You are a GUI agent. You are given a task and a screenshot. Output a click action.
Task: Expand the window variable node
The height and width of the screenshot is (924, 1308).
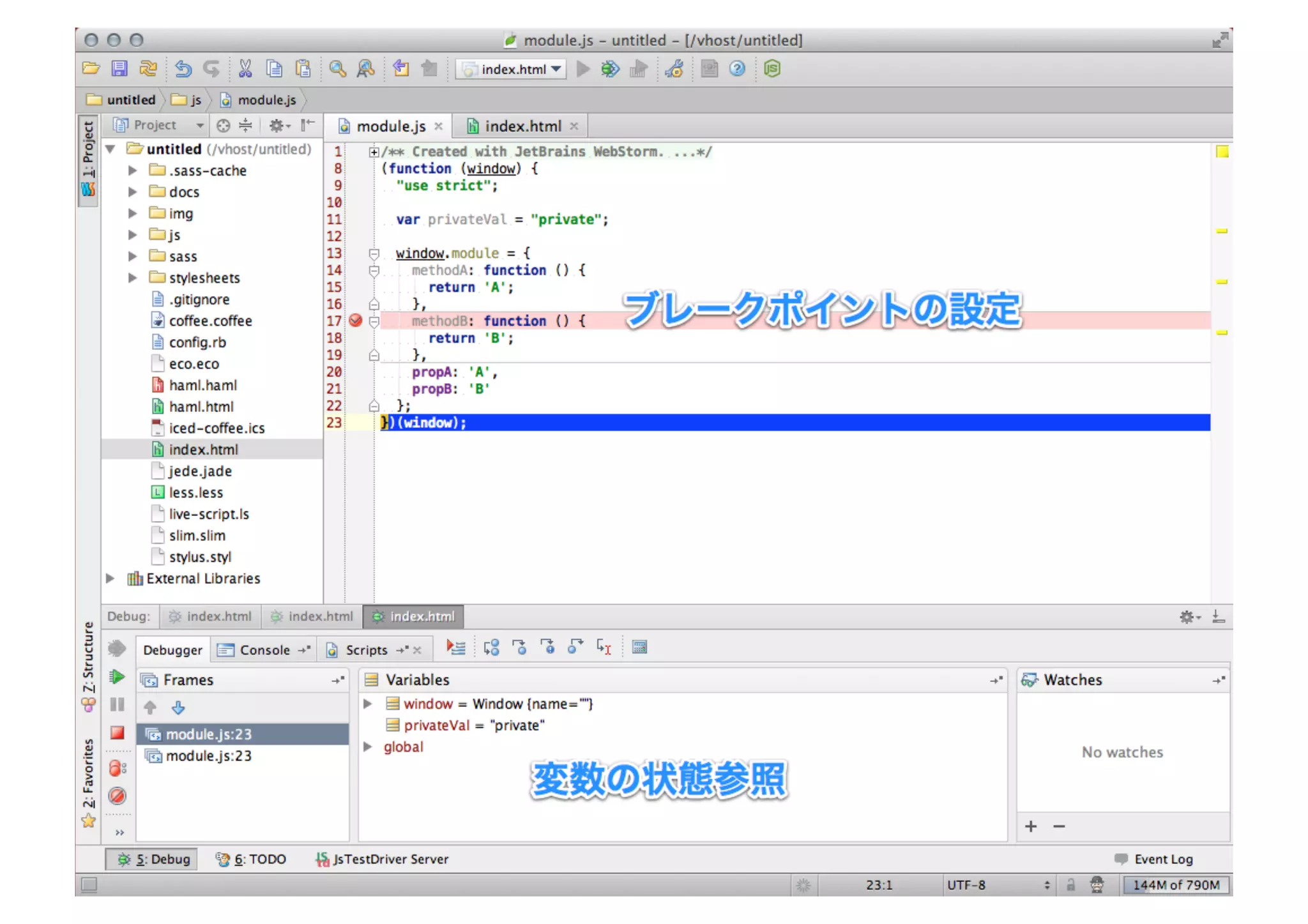coord(368,704)
